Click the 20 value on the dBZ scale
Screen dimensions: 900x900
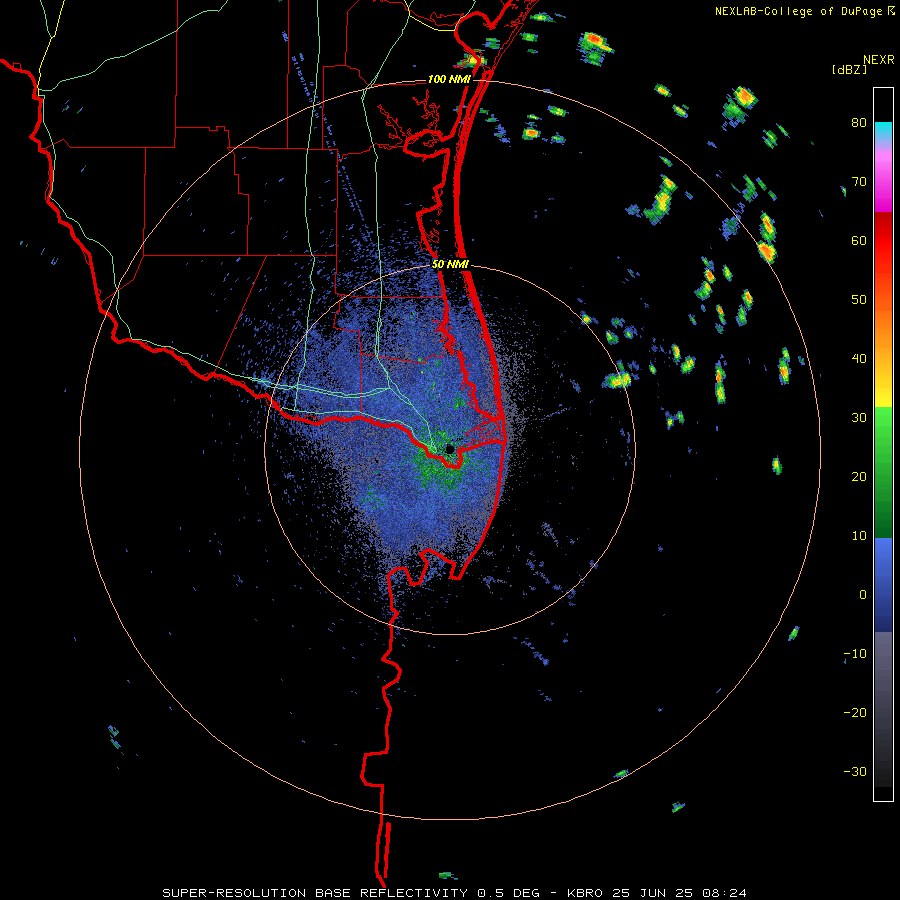click(x=859, y=477)
